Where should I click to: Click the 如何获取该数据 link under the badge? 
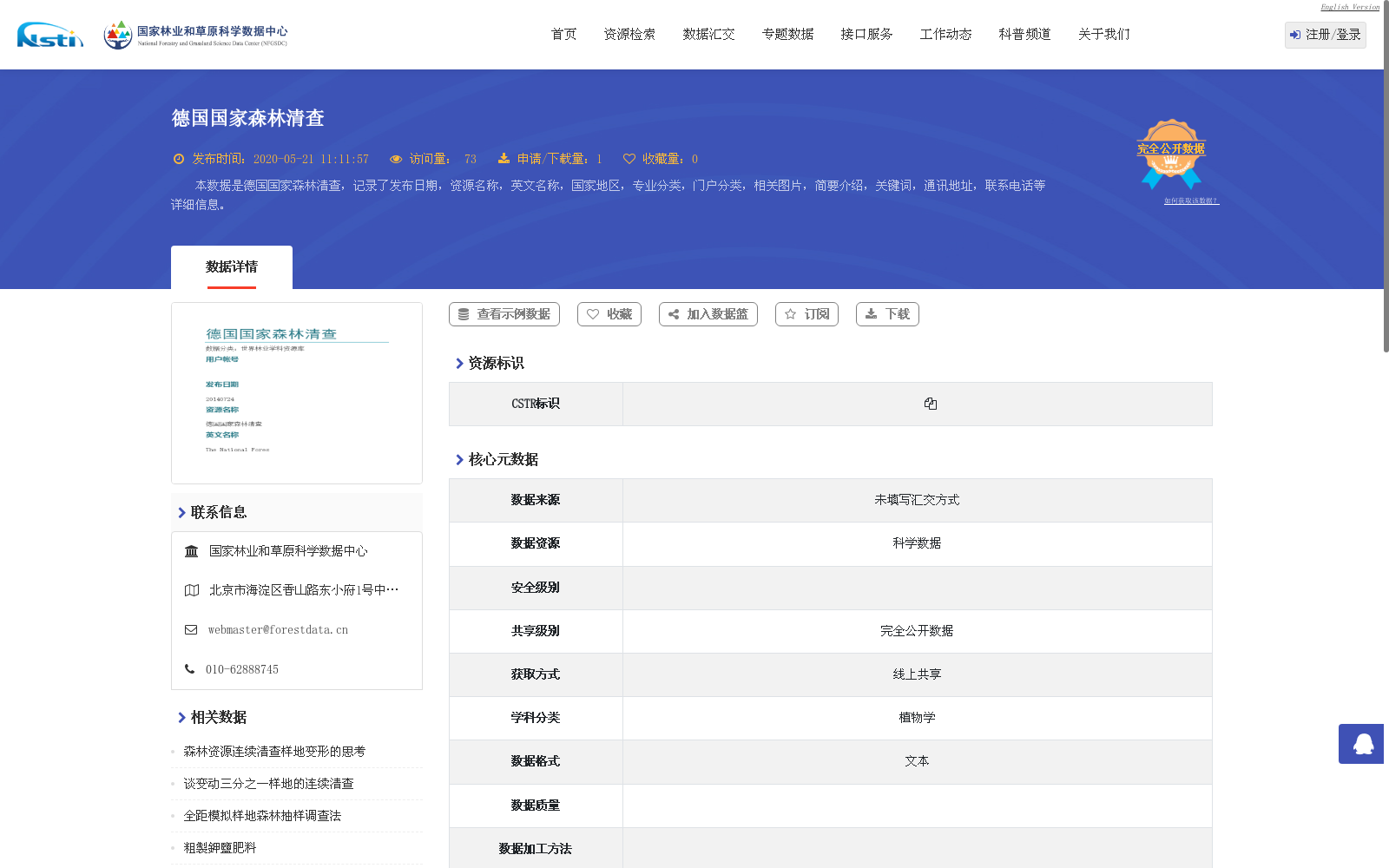1191,201
